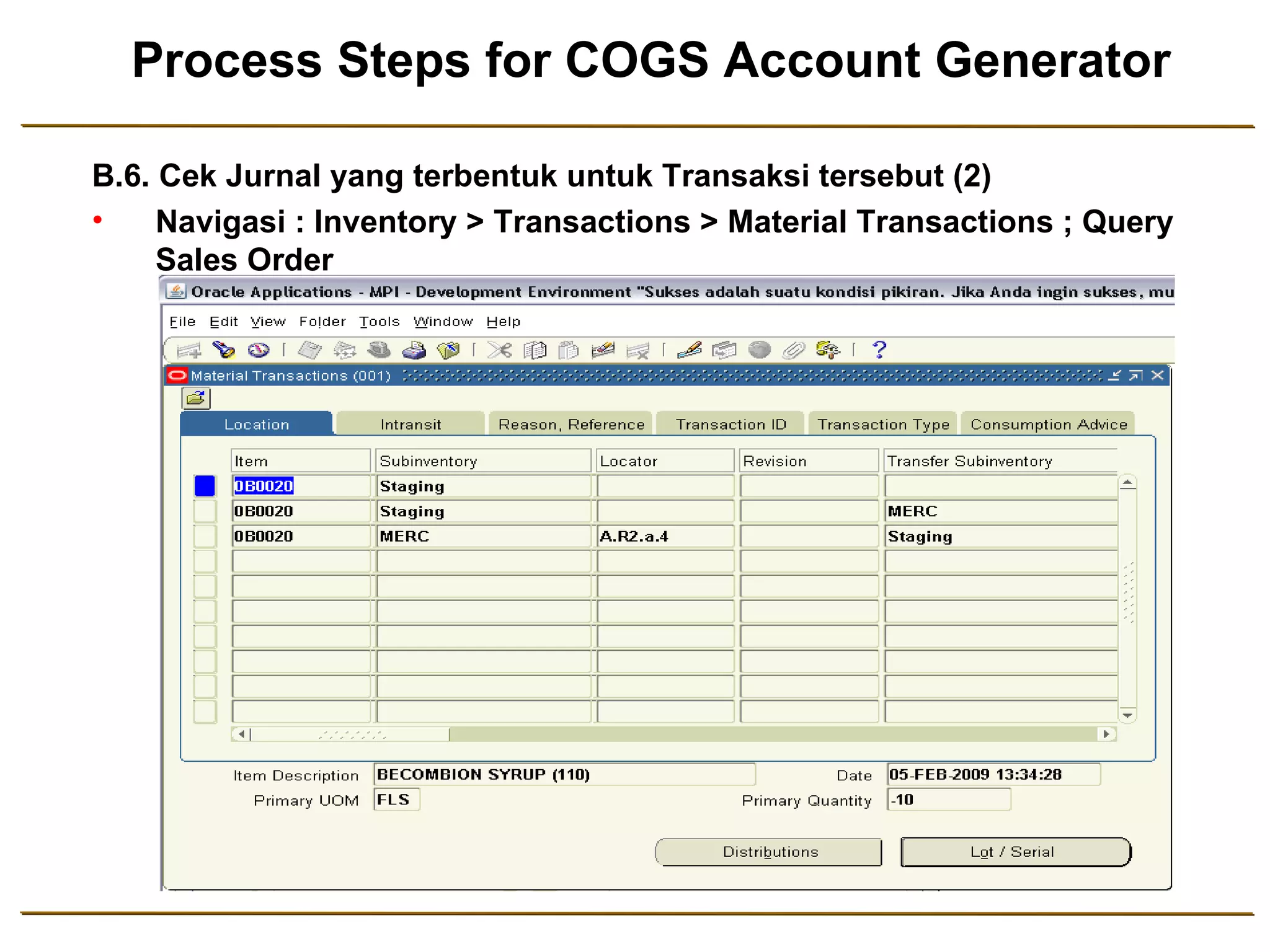Open the File menu

pyautogui.click(x=182, y=322)
